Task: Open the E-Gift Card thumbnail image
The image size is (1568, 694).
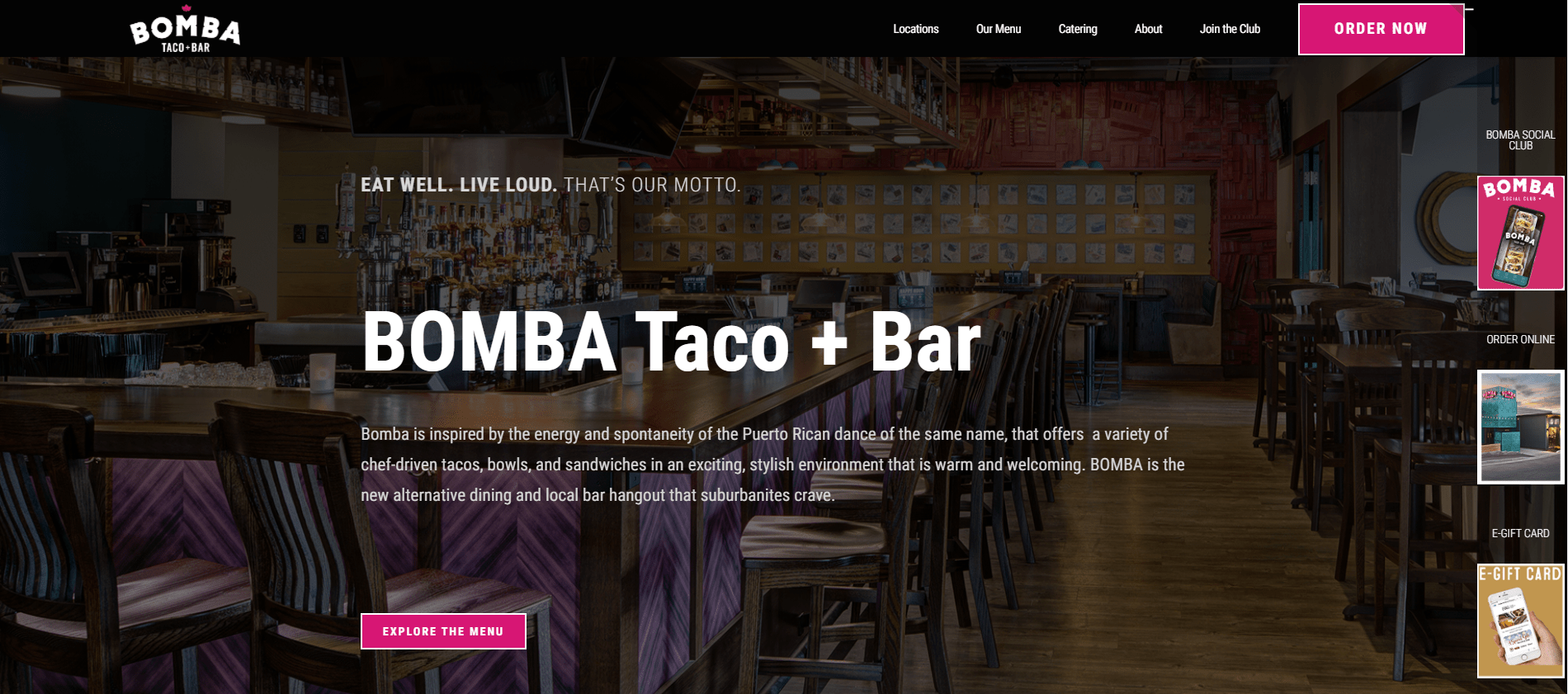Action: (1520, 621)
